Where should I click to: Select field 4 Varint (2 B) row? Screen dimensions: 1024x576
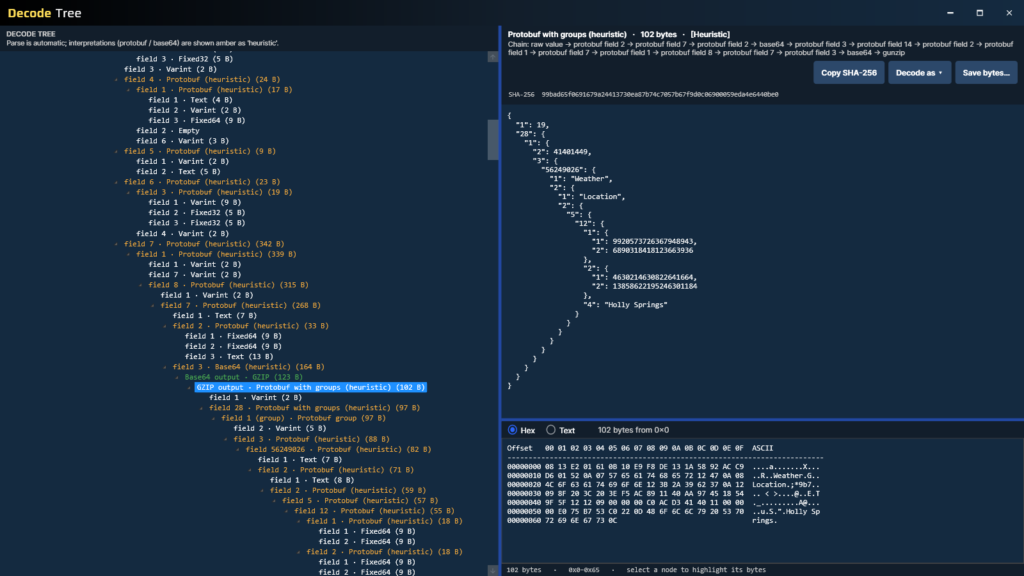pyautogui.click(x=182, y=234)
